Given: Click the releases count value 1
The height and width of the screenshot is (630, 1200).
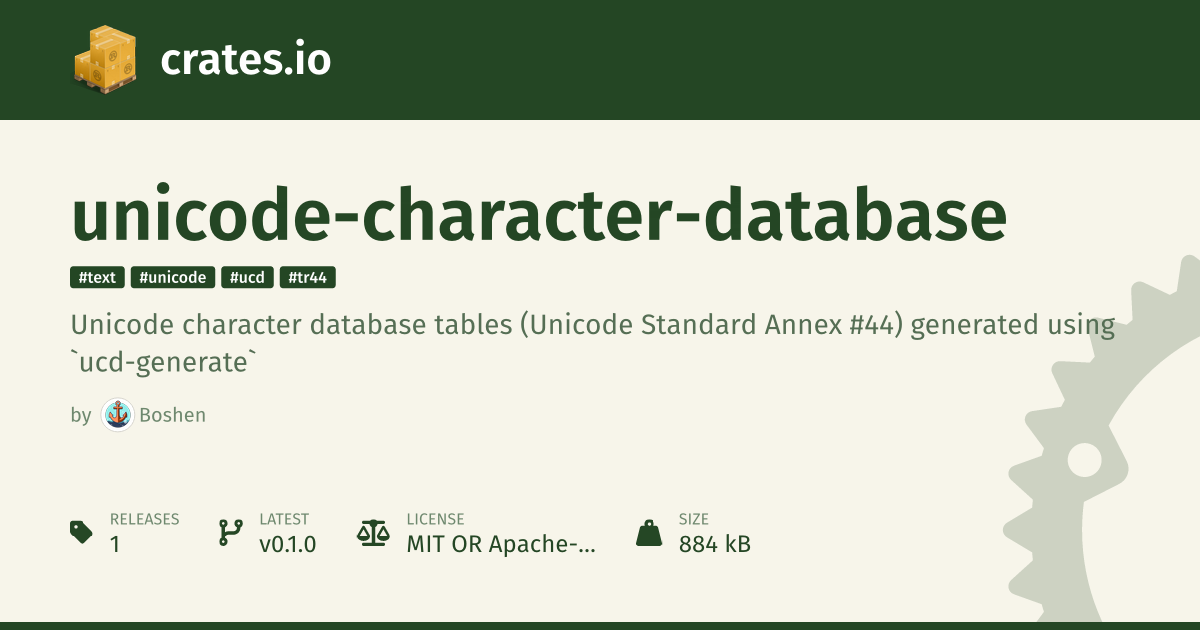Looking at the screenshot, I should click(115, 545).
